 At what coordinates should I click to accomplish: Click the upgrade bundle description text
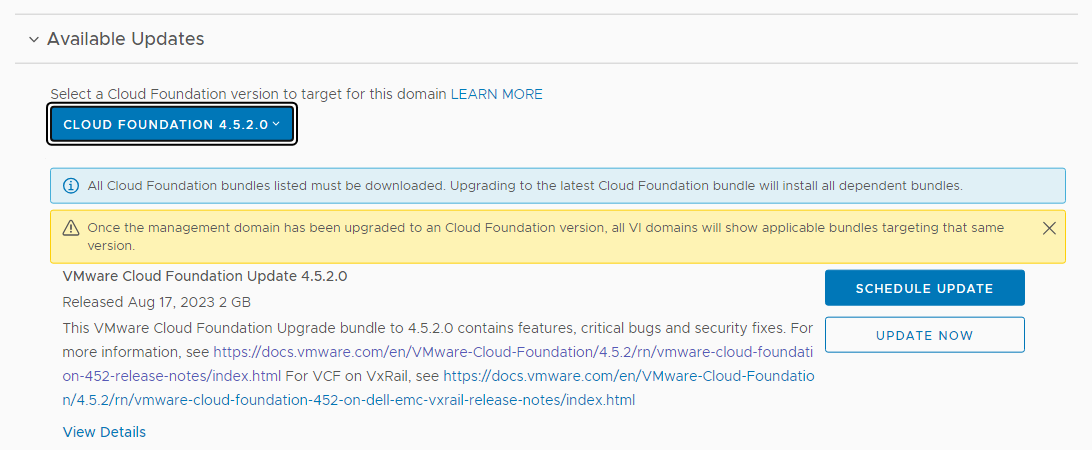pyautogui.click(x=420, y=328)
